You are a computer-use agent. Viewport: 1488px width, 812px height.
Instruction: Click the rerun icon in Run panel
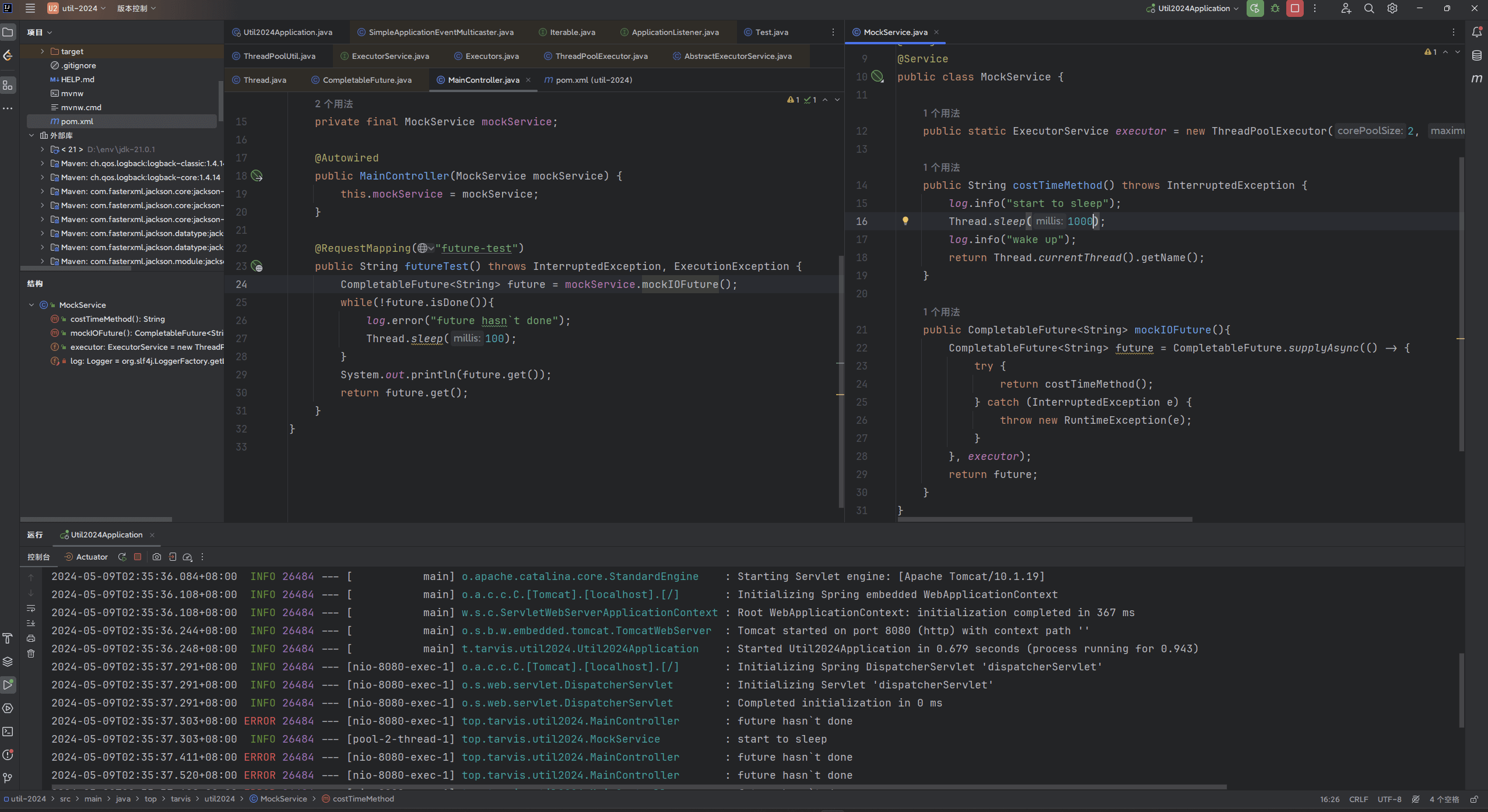coord(122,557)
